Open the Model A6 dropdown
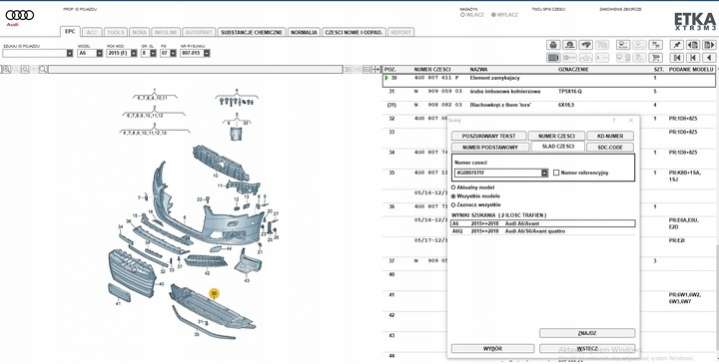 (100, 53)
